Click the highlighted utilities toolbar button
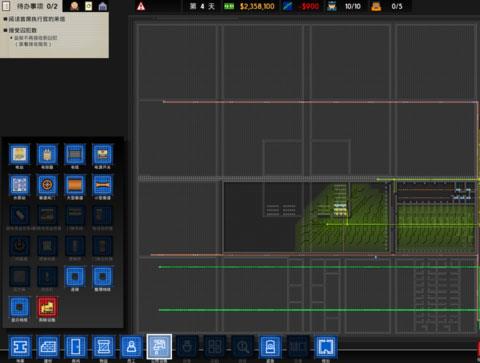 [159, 347]
